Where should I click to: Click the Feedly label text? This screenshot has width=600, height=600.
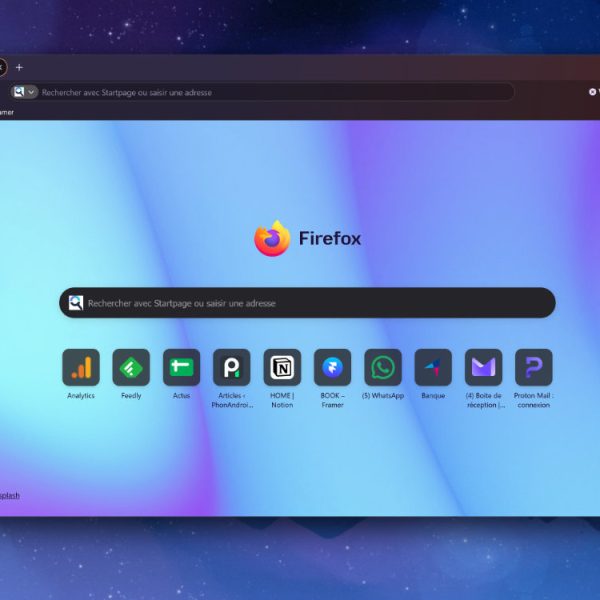pyautogui.click(x=131, y=396)
